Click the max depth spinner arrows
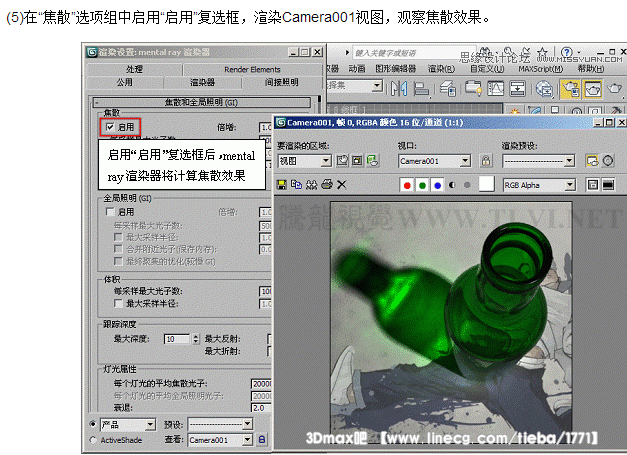Viewport: 627px width, 455px height. 196,339
